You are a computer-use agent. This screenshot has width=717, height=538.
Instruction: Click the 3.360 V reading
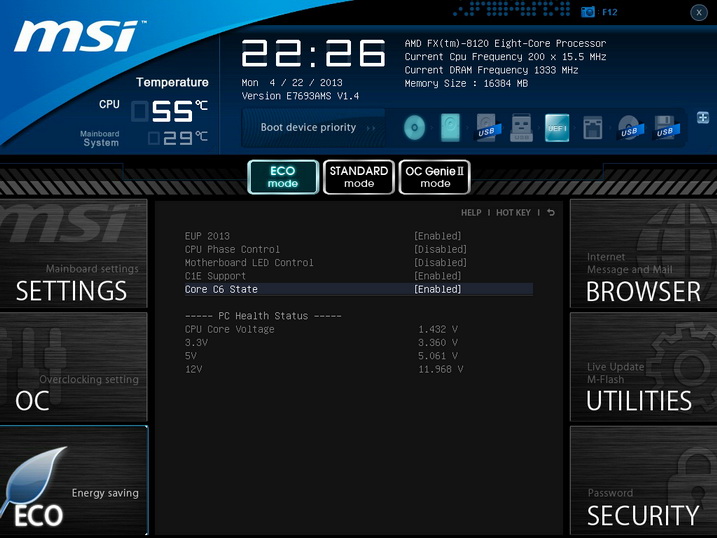[438, 342]
